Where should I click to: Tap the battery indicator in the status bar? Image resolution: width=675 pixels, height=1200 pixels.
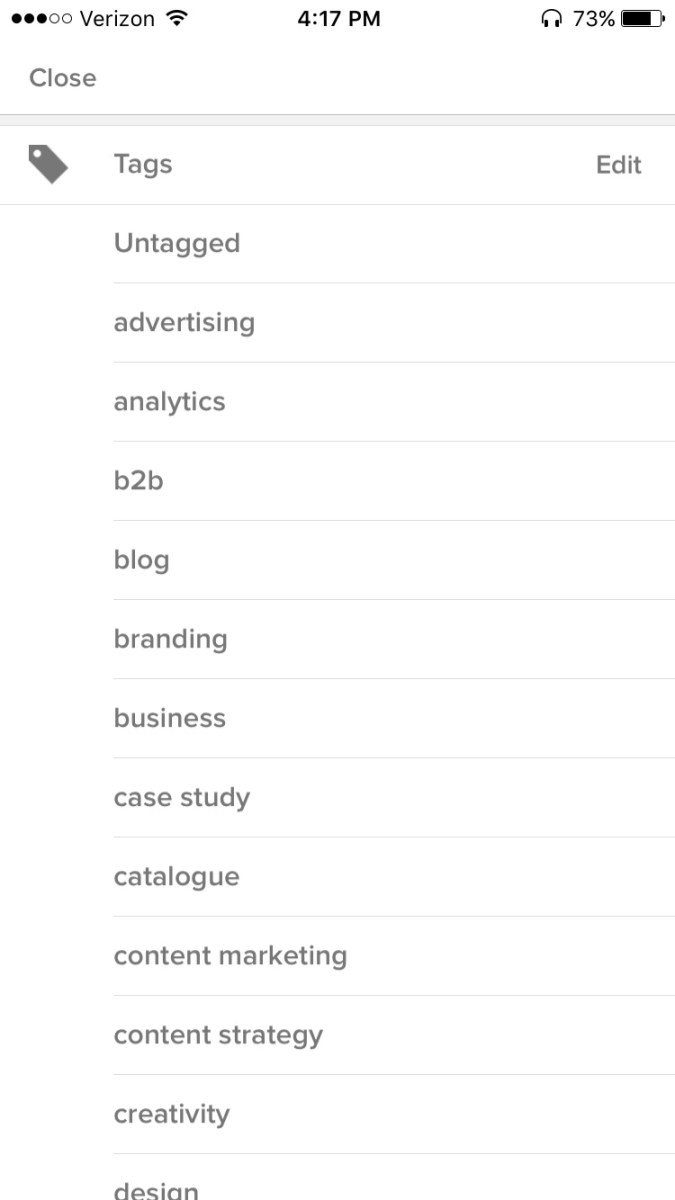pyautogui.click(x=640, y=17)
